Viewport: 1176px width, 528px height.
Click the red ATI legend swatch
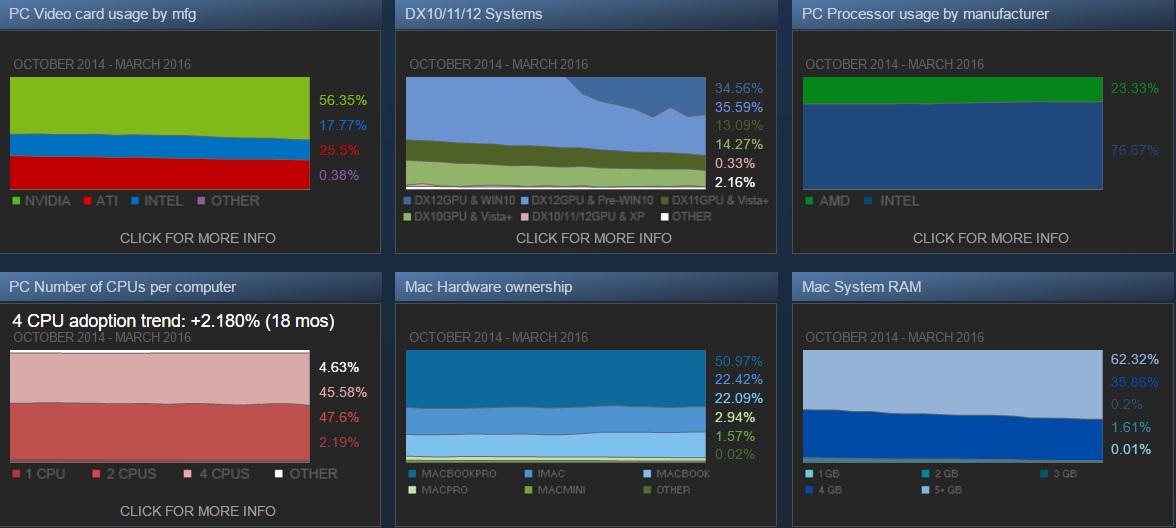[x=86, y=201]
